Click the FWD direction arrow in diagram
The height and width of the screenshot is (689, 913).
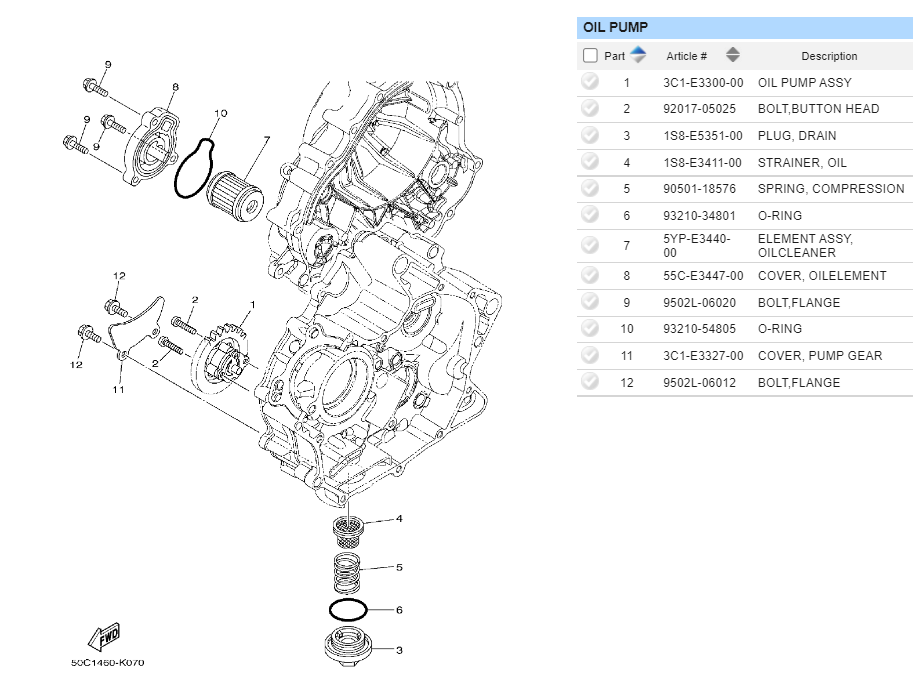pos(105,637)
